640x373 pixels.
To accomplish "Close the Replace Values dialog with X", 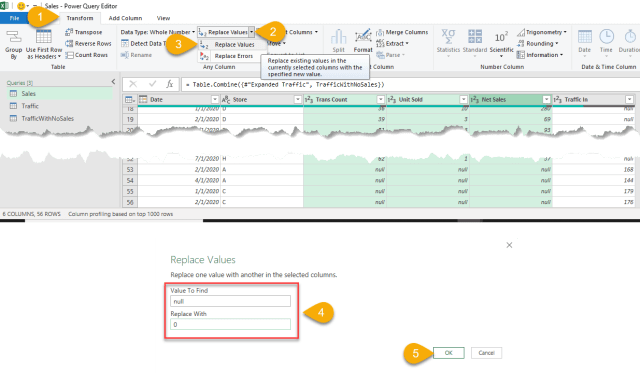I will (509, 245).
